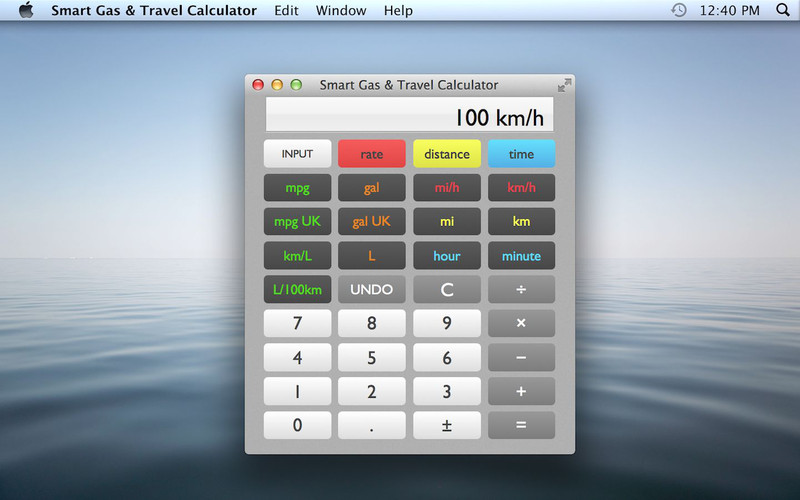
Task: Click the multiply operator key
Action: click(x=521, y=323)
